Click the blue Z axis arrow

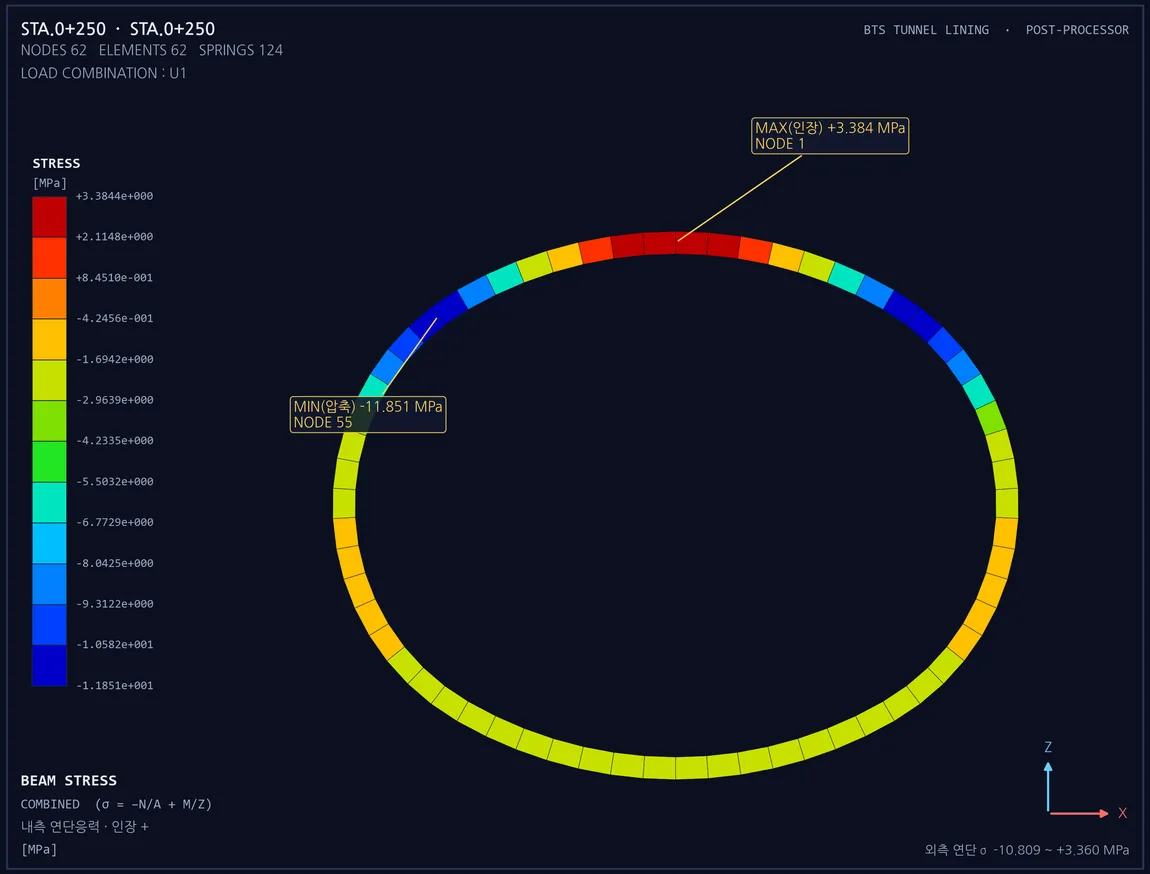pyautogui.click(x=1048, y=787)
